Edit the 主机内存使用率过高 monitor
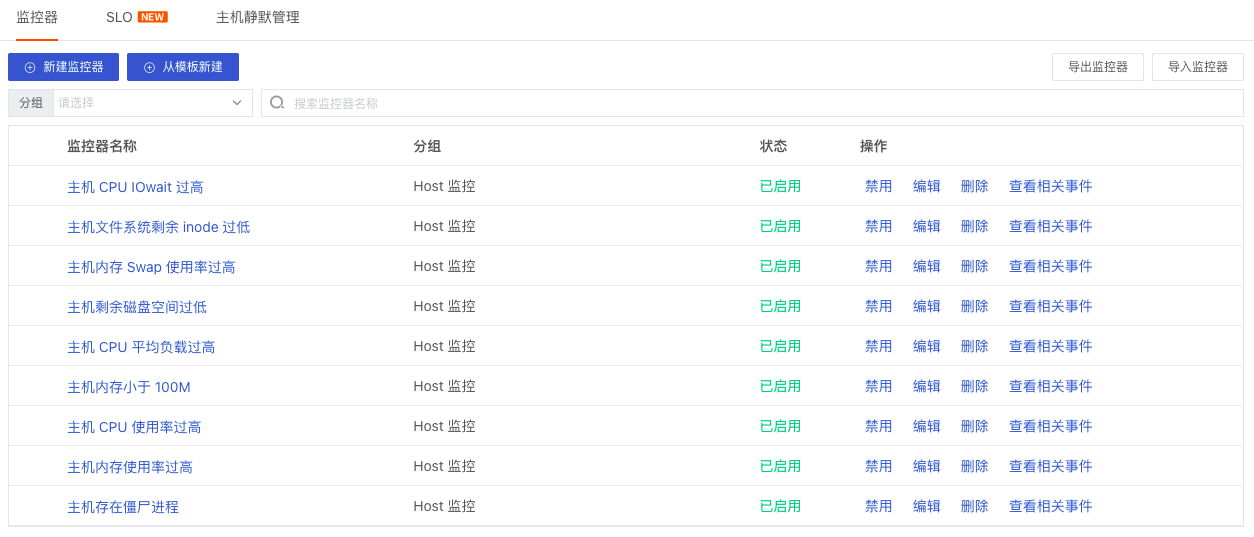 (926, 466)
